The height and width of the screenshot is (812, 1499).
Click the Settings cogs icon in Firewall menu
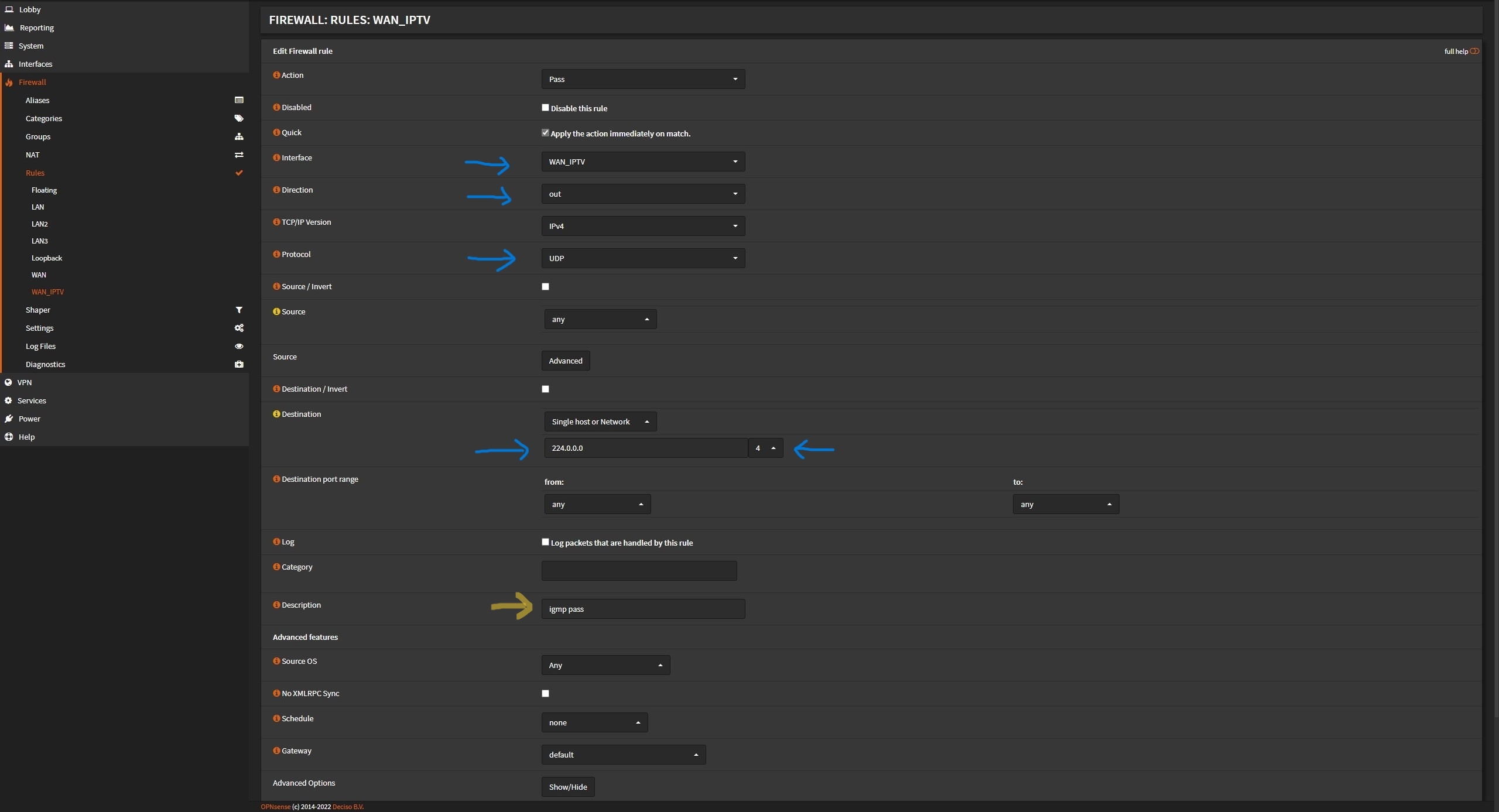click(239, 328)
